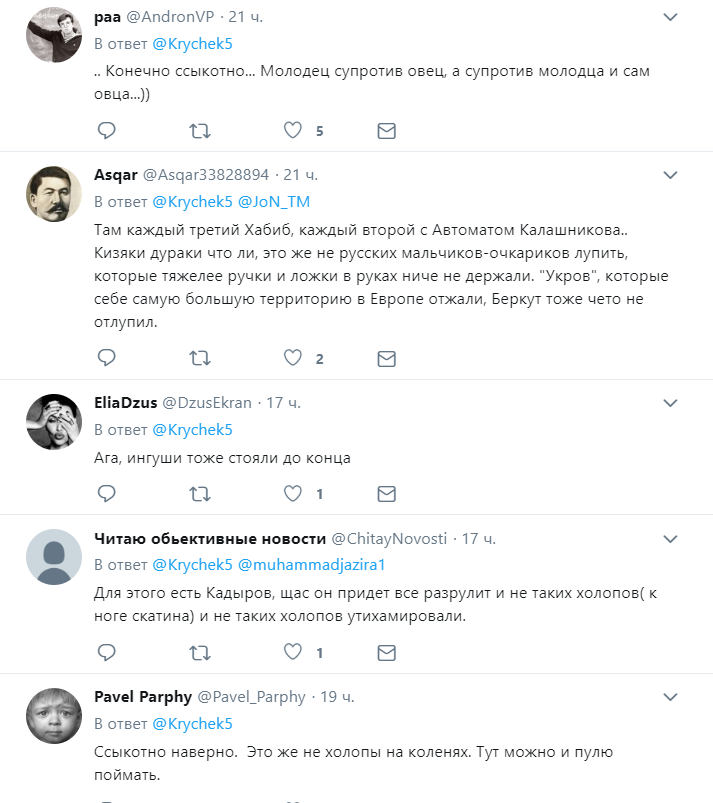Image resolution: width=713 pixels, height=803 pixels.
Task: Like the EliaDzus tweet
Action: click(x=293, y=493)
